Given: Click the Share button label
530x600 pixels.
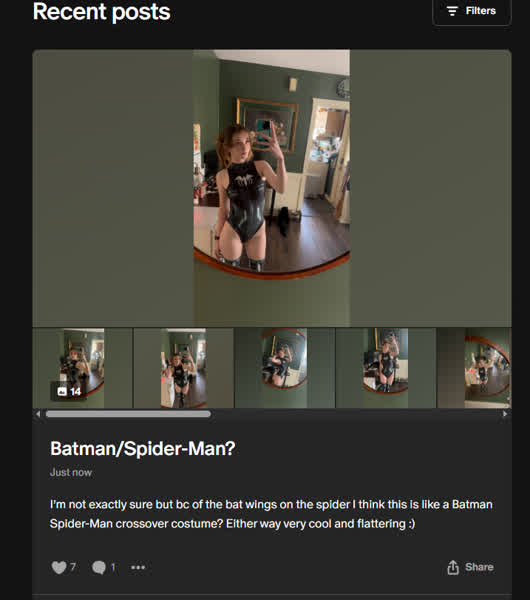Looking at the screenshot, I should click(x=479, y=567).
